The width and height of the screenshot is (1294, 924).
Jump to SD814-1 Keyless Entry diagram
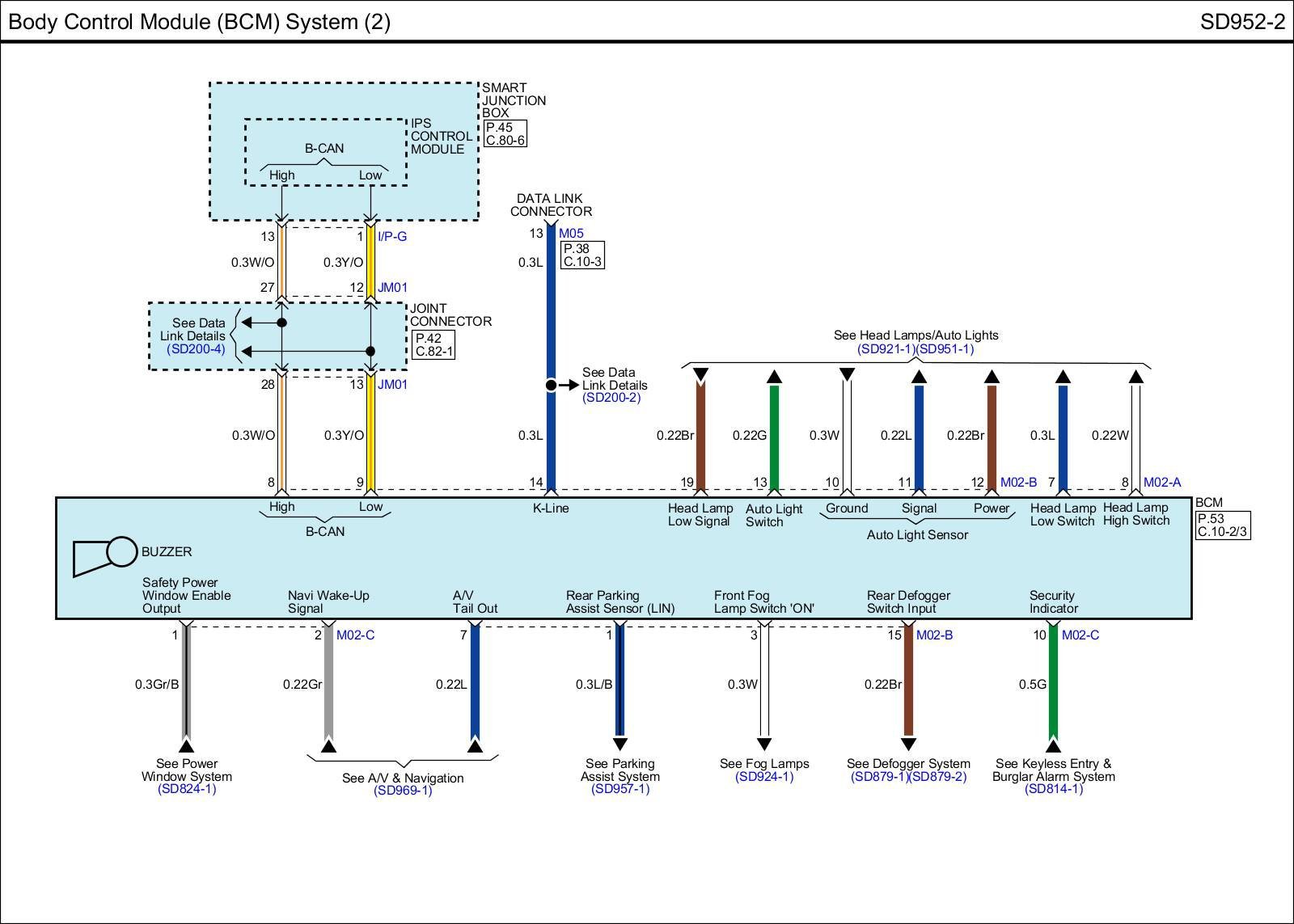coord(1053,789)
